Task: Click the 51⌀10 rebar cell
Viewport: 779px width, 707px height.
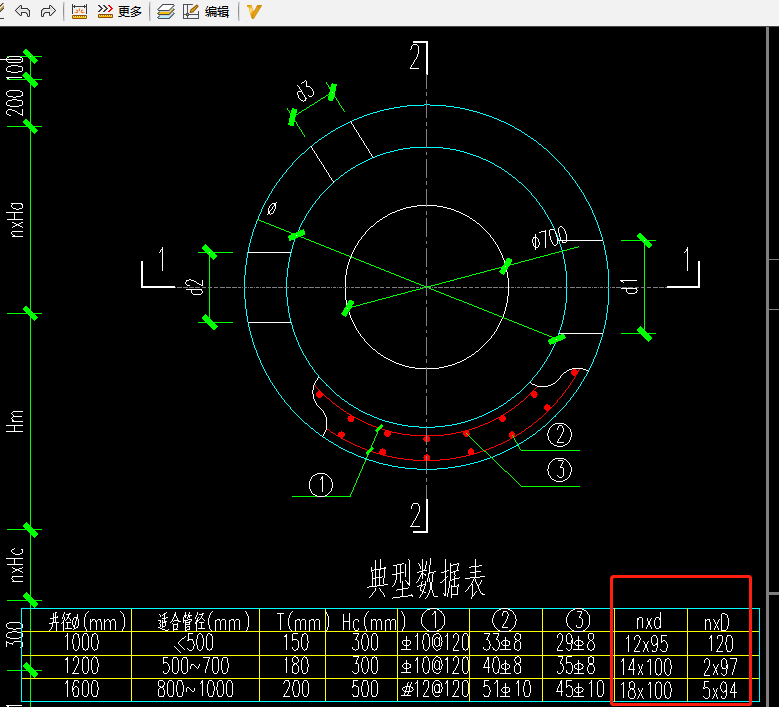Action: [x=507, y=689]
